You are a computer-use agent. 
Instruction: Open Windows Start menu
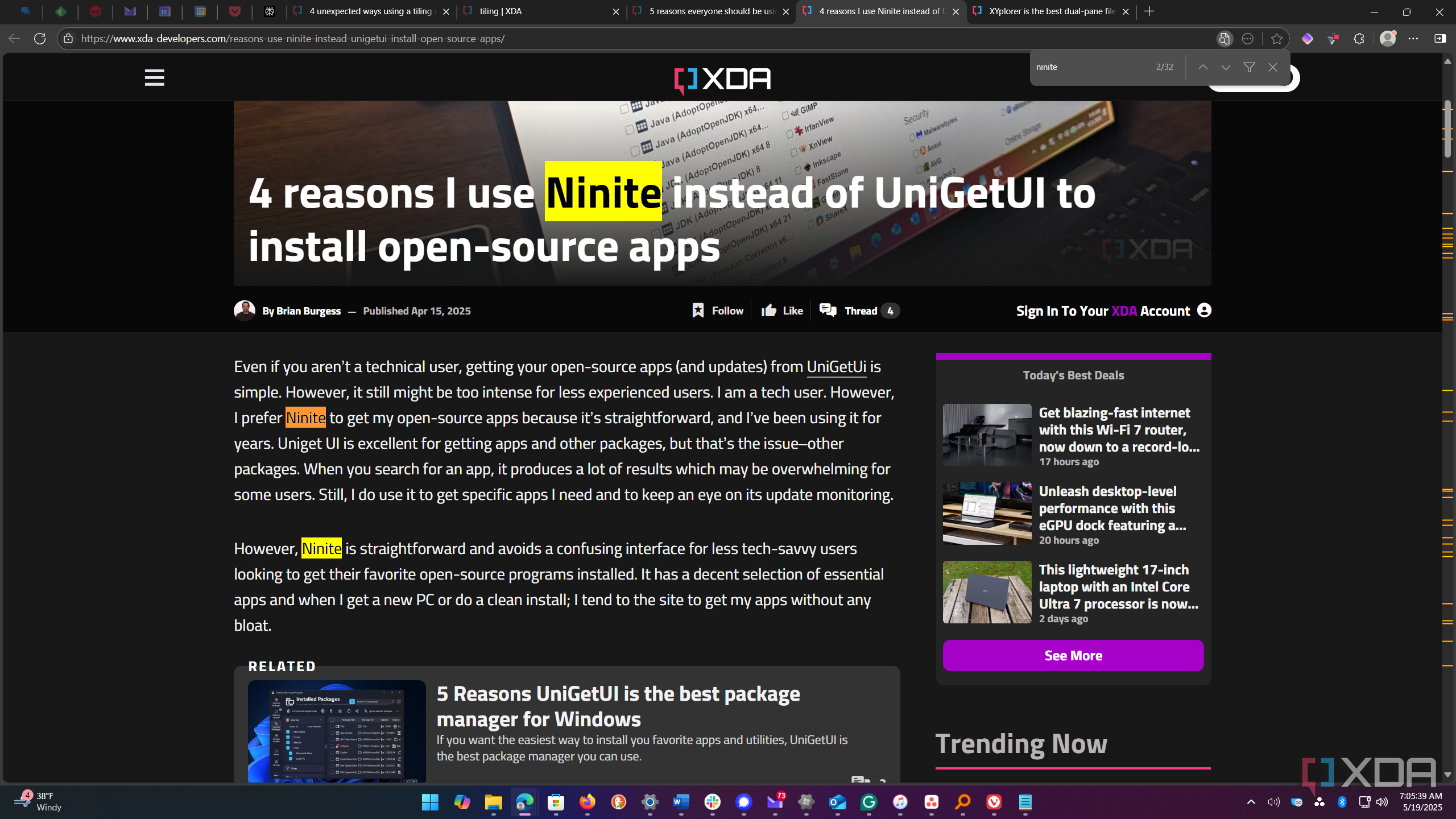[430, 802]
